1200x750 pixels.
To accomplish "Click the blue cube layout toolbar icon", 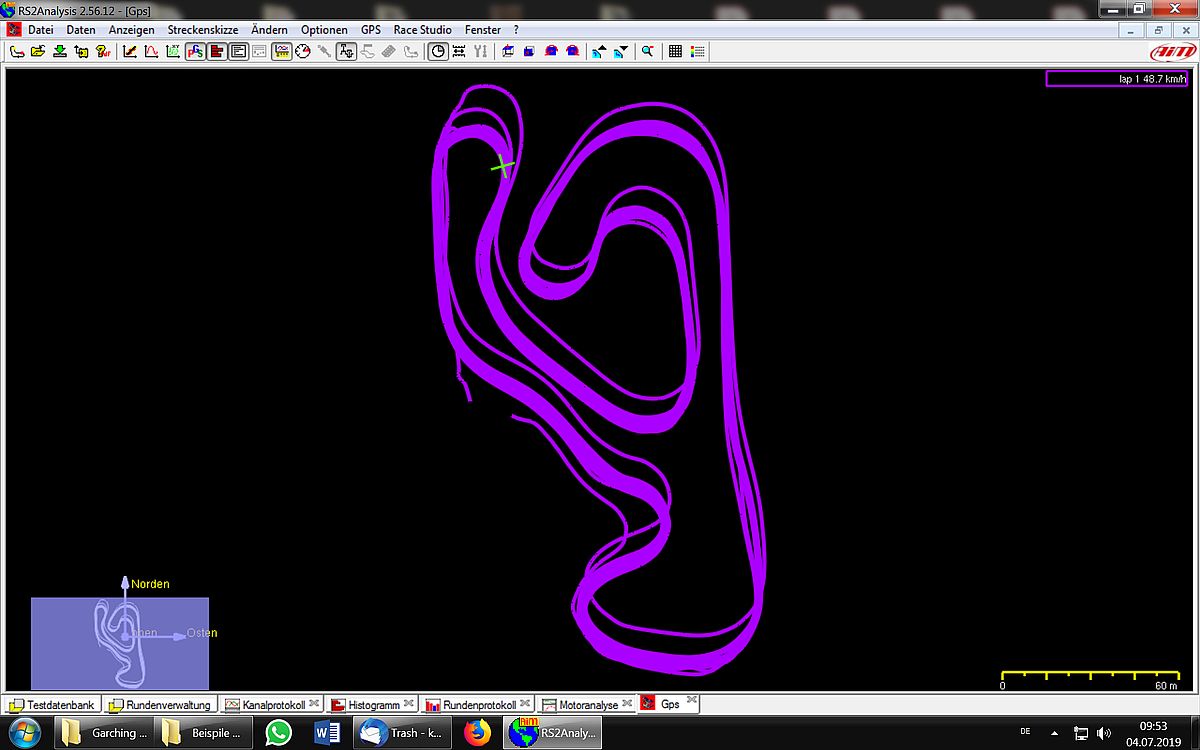I will coord(508,51).
